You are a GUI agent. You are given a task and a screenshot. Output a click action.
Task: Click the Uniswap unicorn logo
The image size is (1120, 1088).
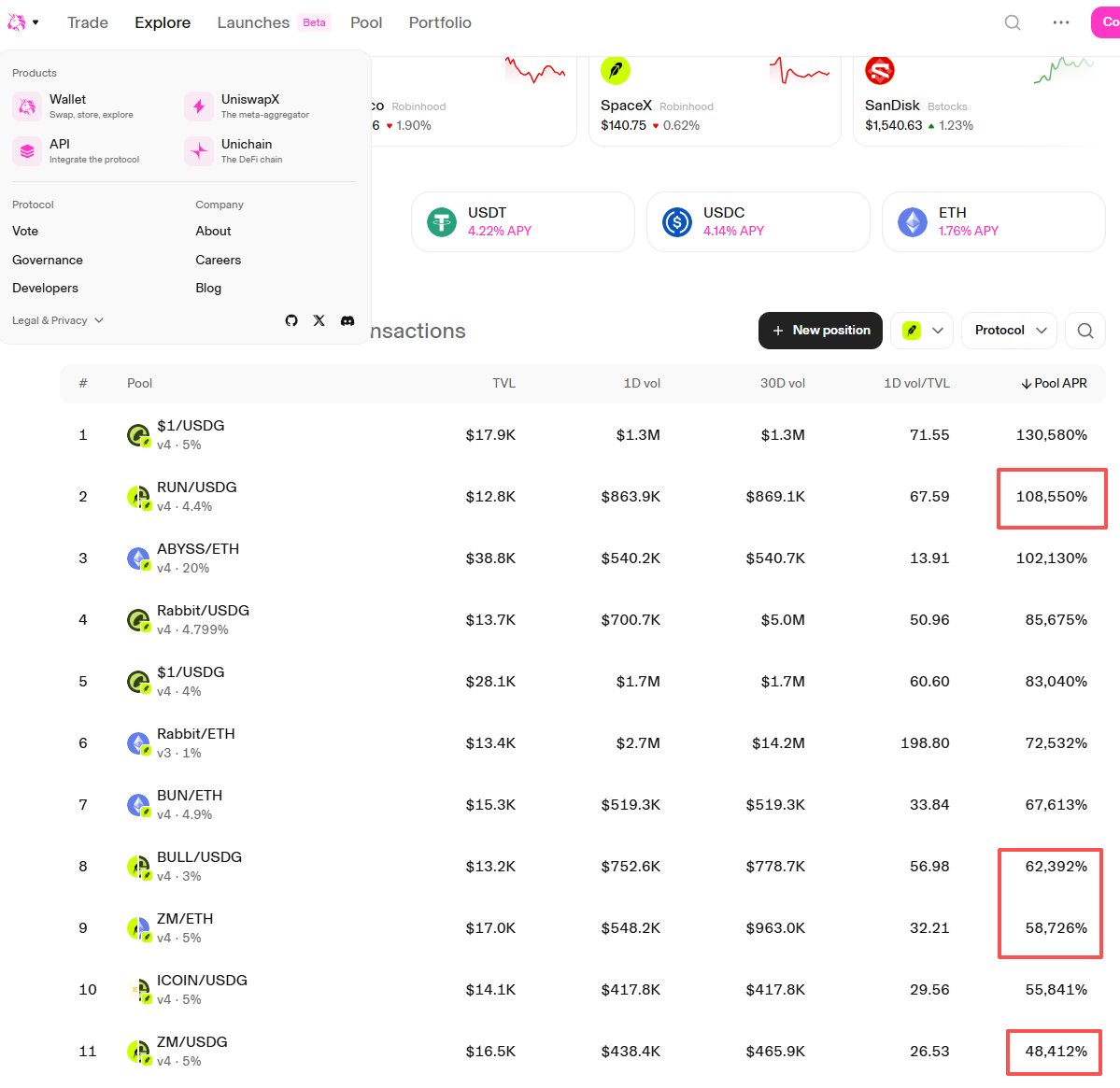[x=17, y=22]
